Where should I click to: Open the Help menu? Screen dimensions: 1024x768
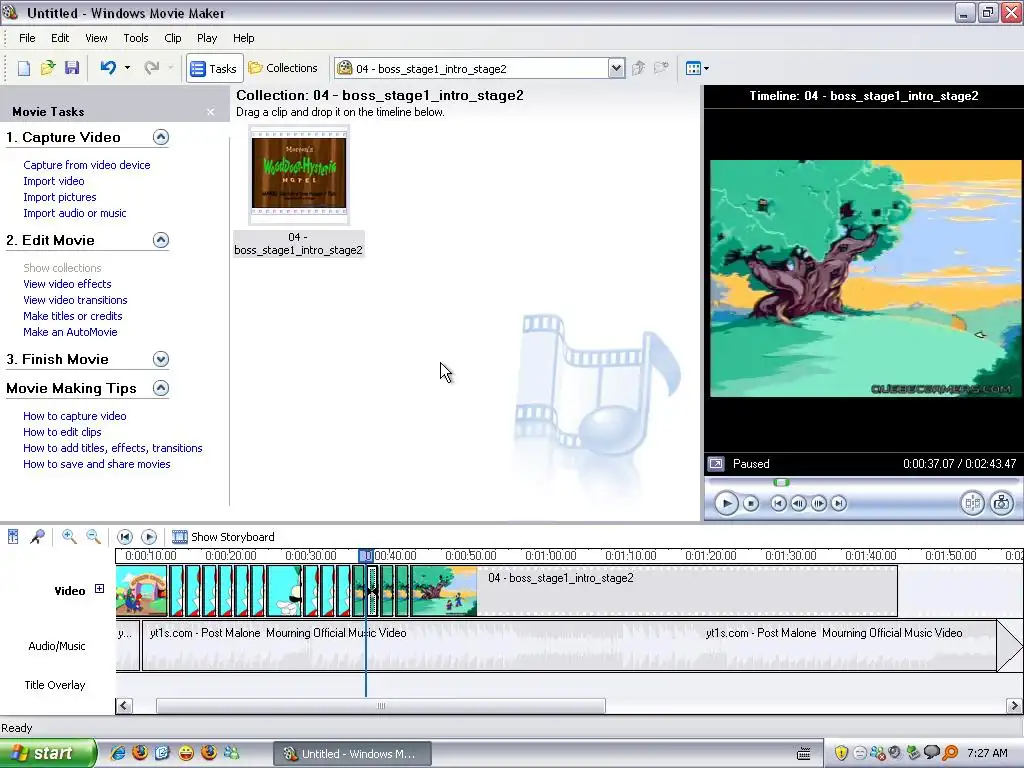point(244,38)
